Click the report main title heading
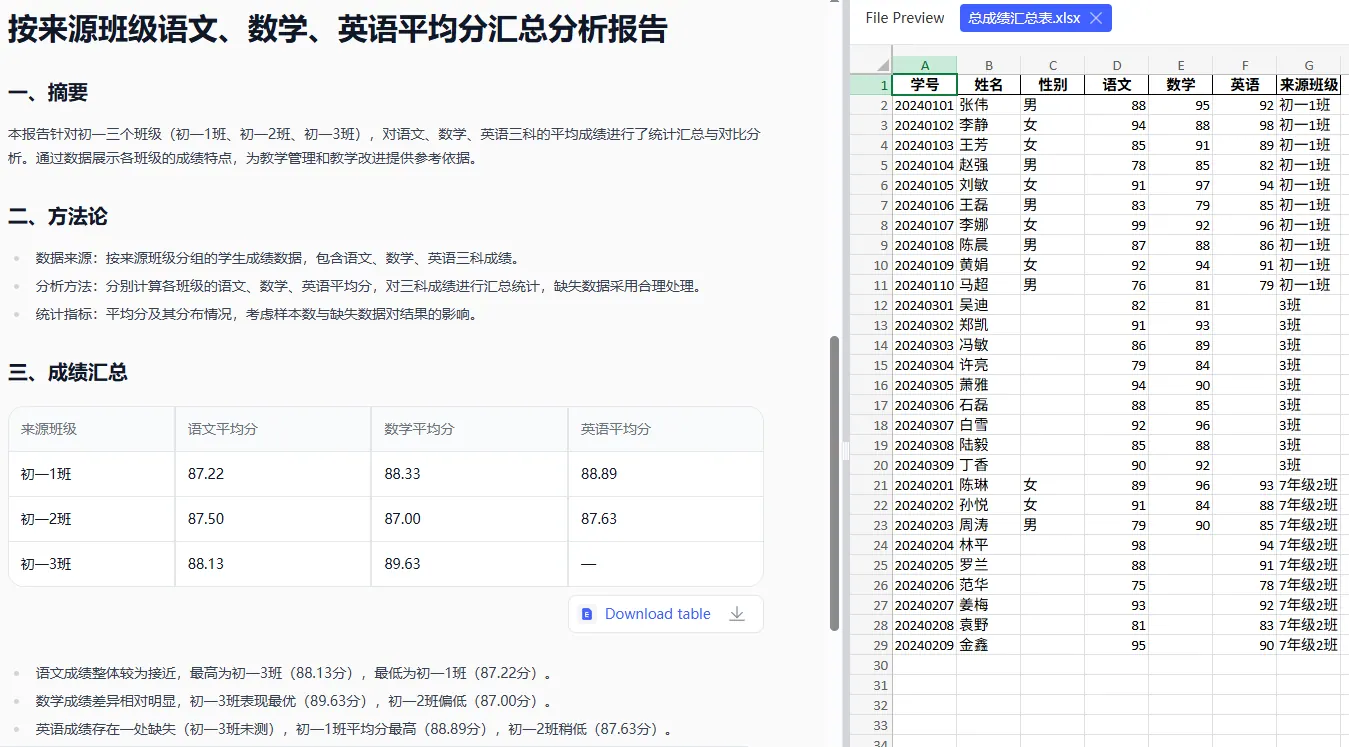The image size is (1349, 747). 337,30
